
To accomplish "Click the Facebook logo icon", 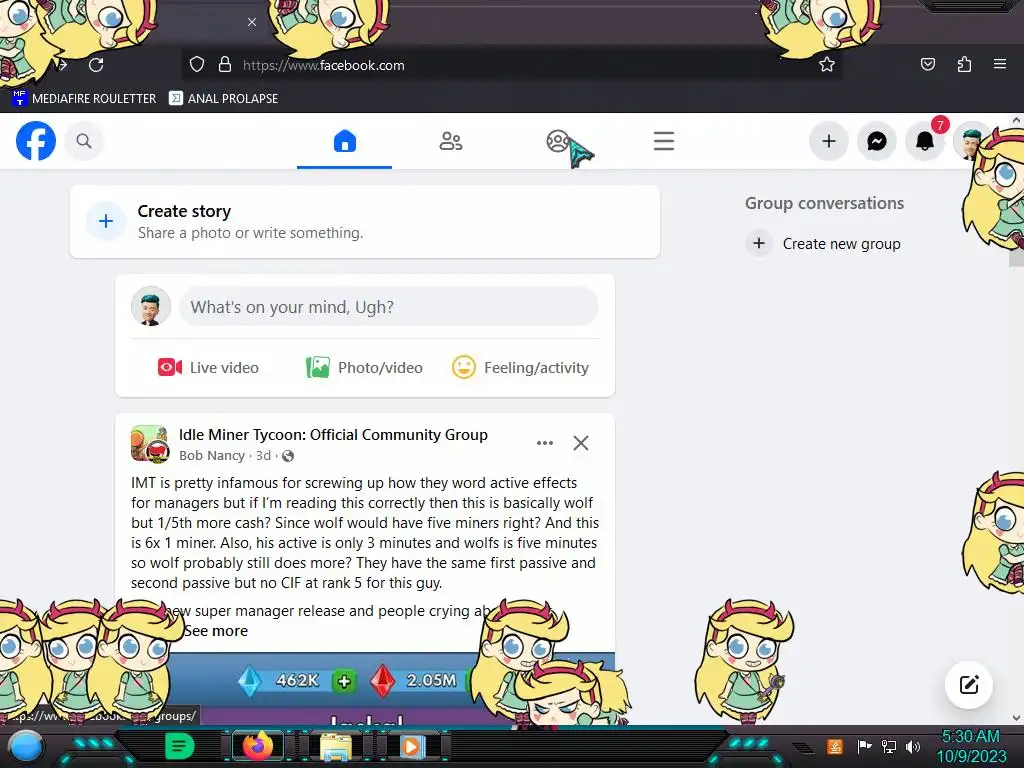I will [36, 141].
